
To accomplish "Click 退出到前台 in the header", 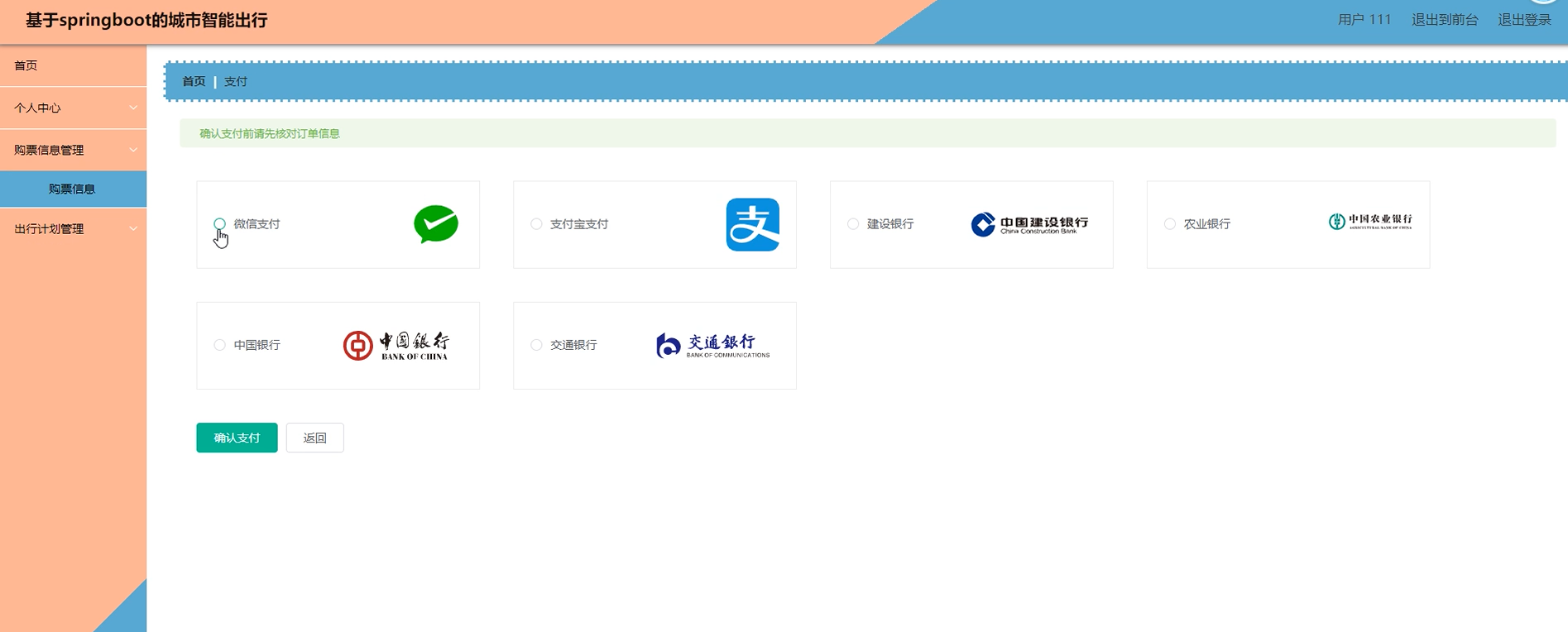I will 1445,20.
